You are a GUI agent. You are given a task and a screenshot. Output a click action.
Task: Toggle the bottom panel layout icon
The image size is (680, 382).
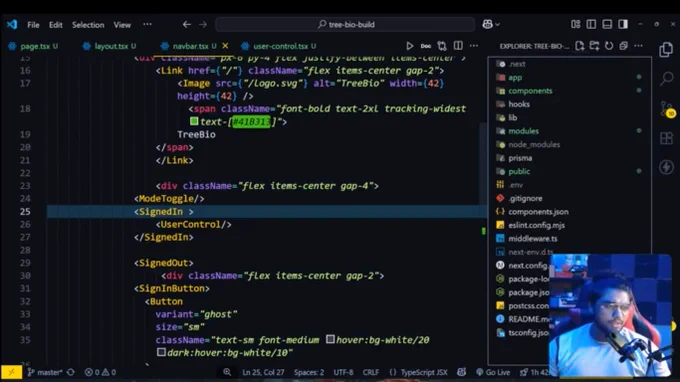pos(607,24)
